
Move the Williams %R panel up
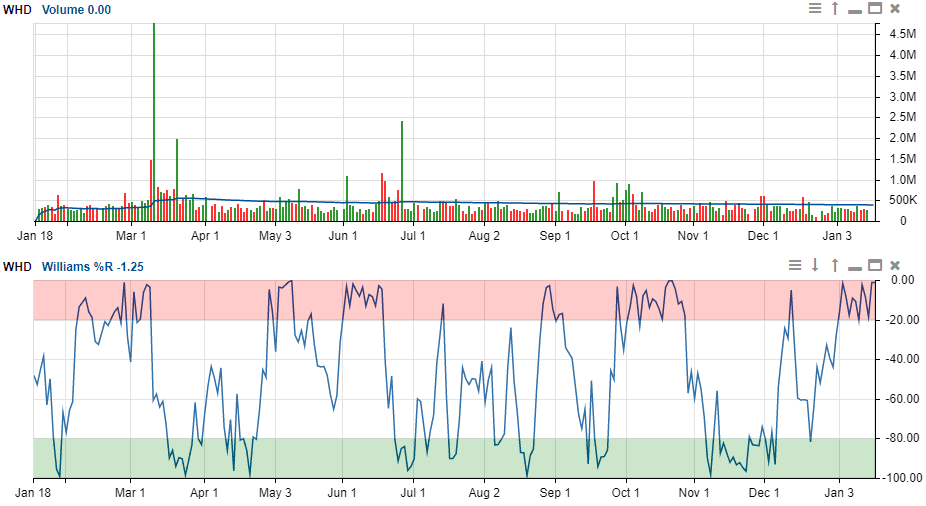click(835, 265)
